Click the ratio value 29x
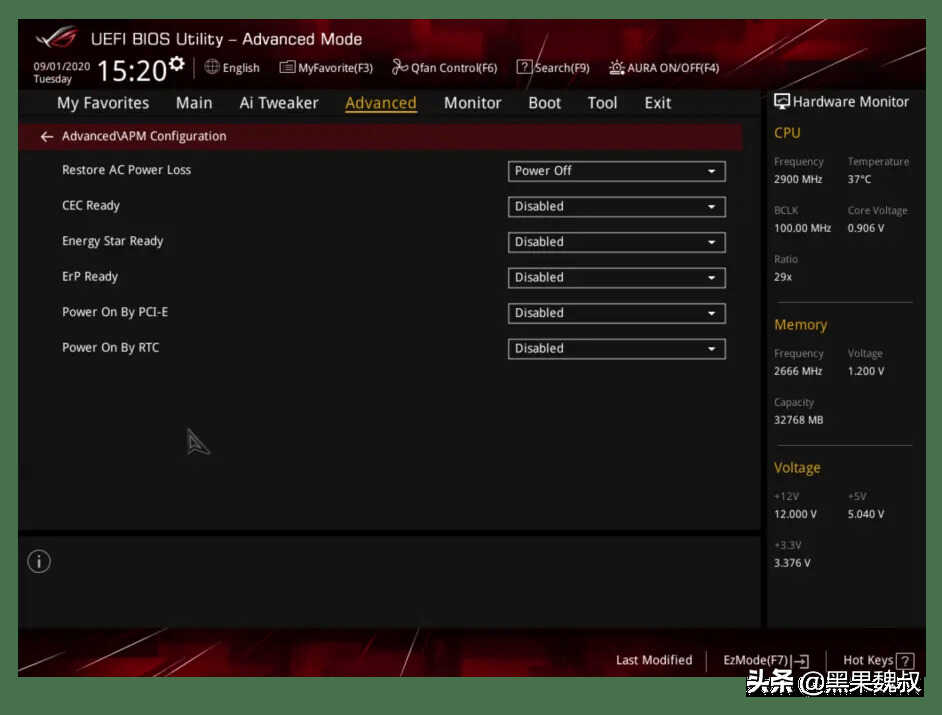This screenshot has height=715, width=942. (x=783, y=277)
